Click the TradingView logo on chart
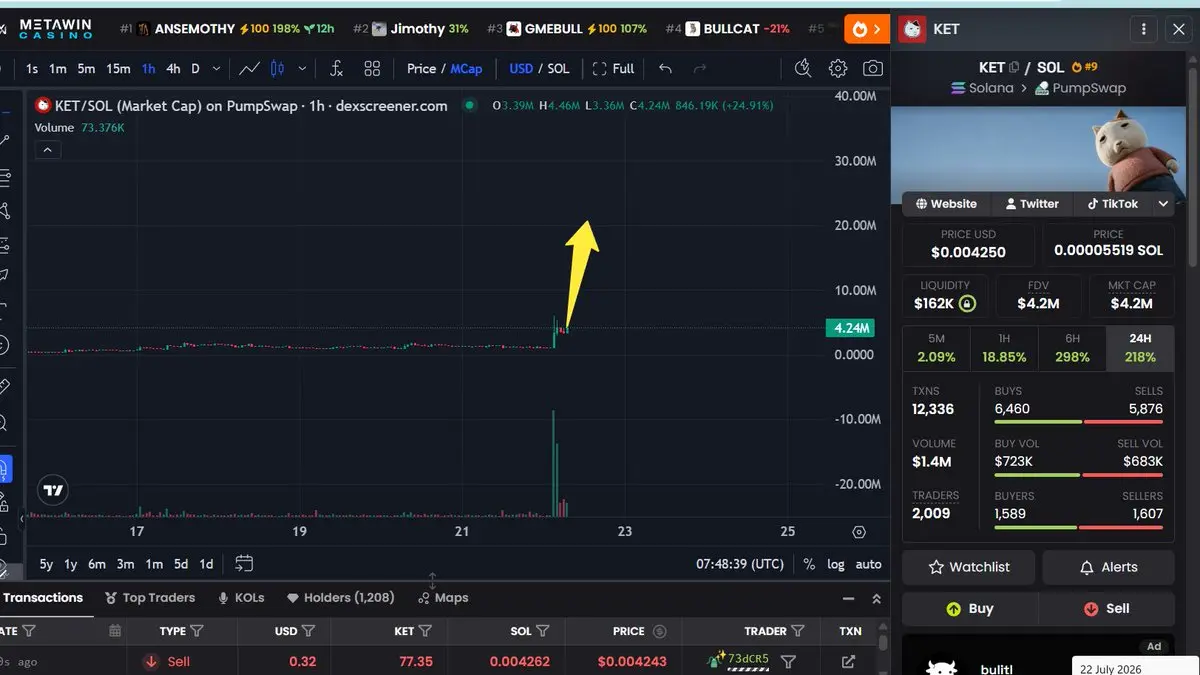 (x=54, y=491)
